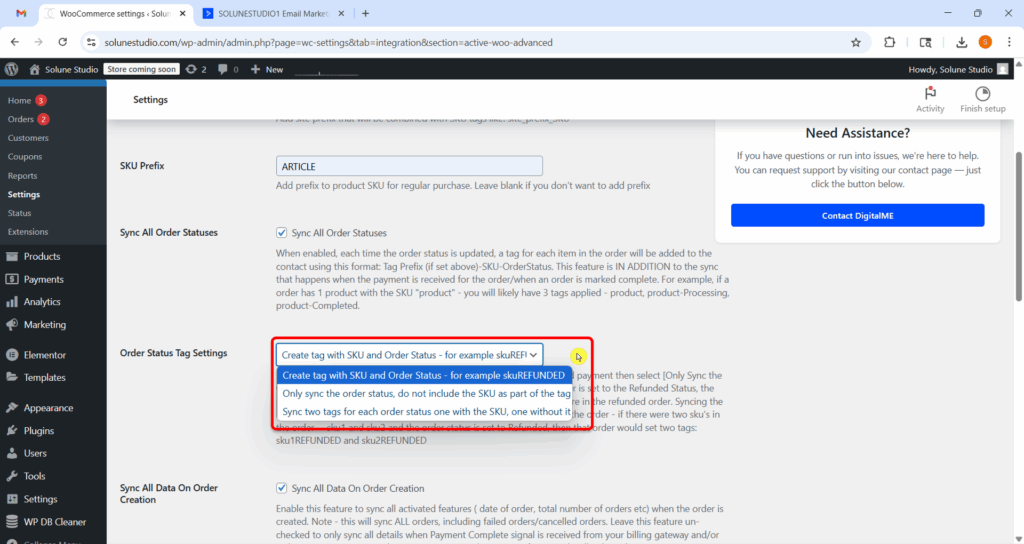Screen dimensions: 1024x544
Task: Click the Solune Studio site name link
Action: tap(71, 69)
